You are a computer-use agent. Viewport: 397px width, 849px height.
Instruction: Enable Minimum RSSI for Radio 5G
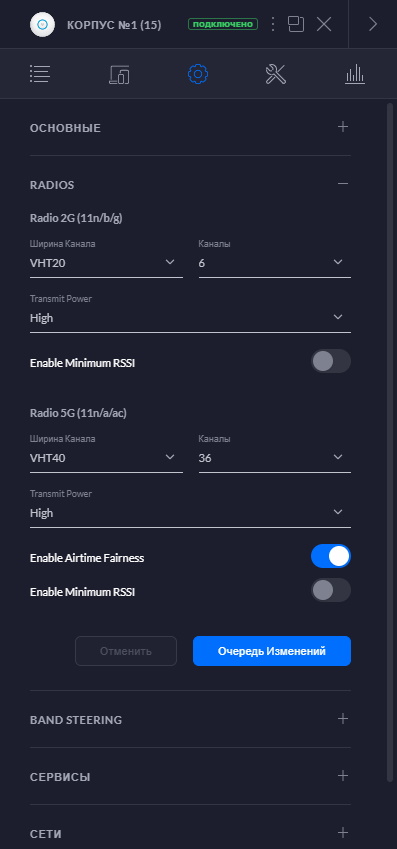(330, 590)
